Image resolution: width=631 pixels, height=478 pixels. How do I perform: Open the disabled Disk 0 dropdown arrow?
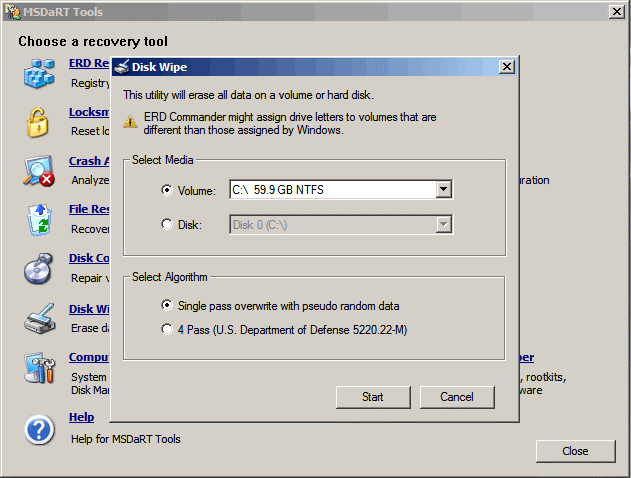(x=443, y=224)
